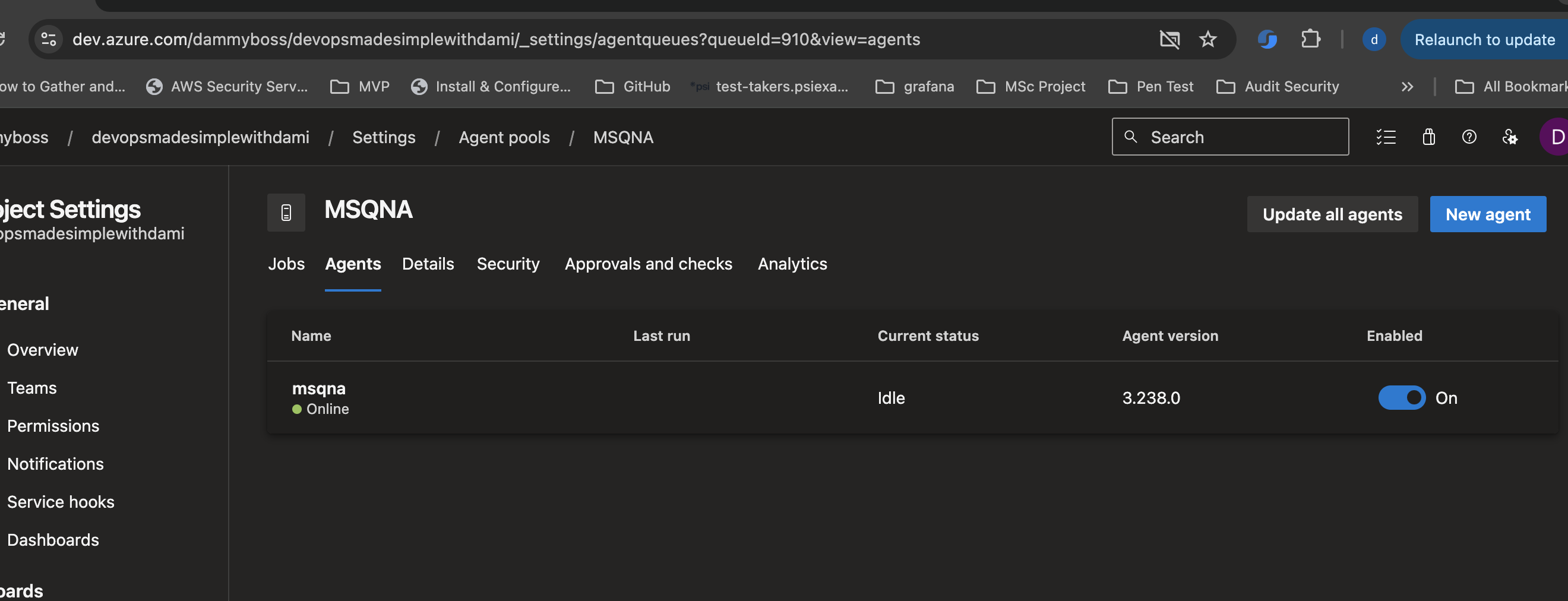Open the Marketplace shopping bag icon
This screenshot has width=1568, height=601.
click(x=1428, y=137)
